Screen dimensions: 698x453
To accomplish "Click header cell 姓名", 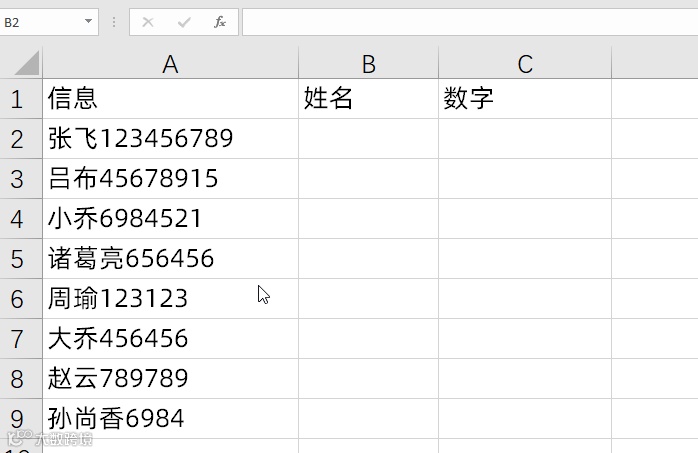I will 369,98.
